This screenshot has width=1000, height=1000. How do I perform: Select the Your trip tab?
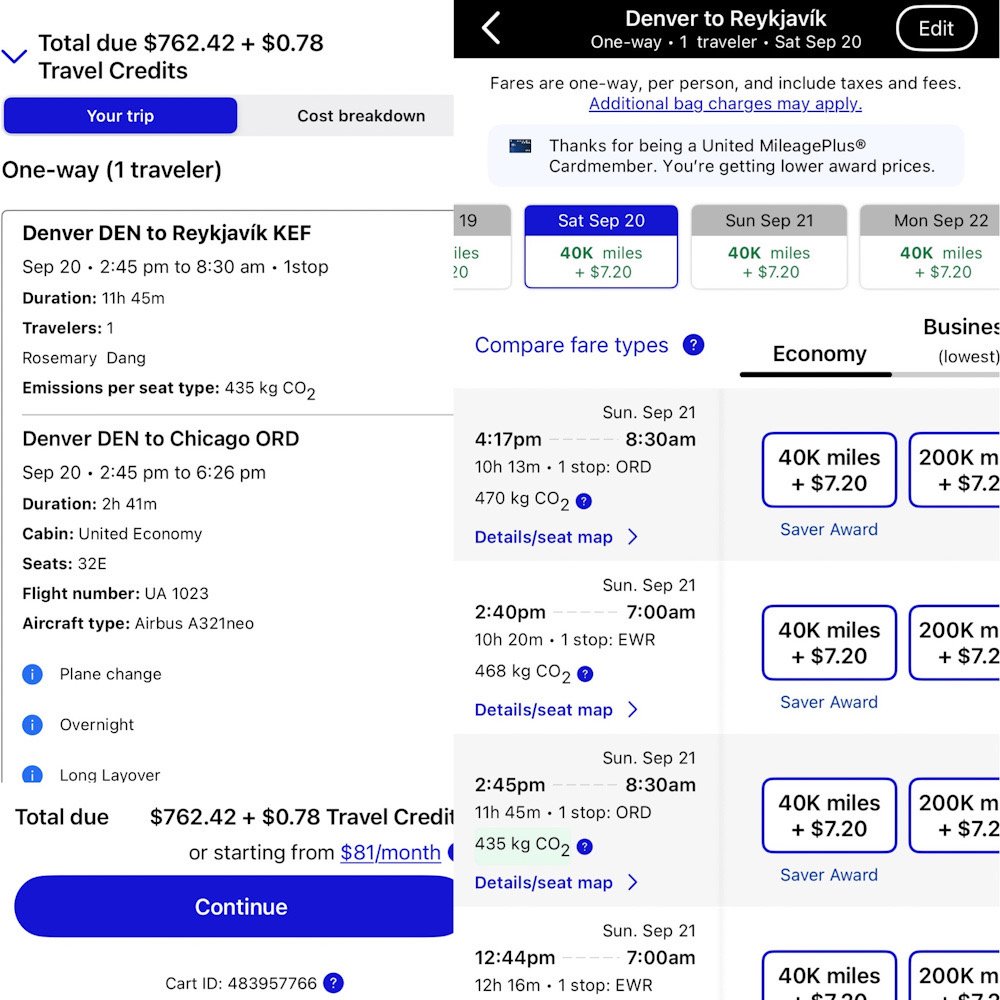[x=120, y=116]
